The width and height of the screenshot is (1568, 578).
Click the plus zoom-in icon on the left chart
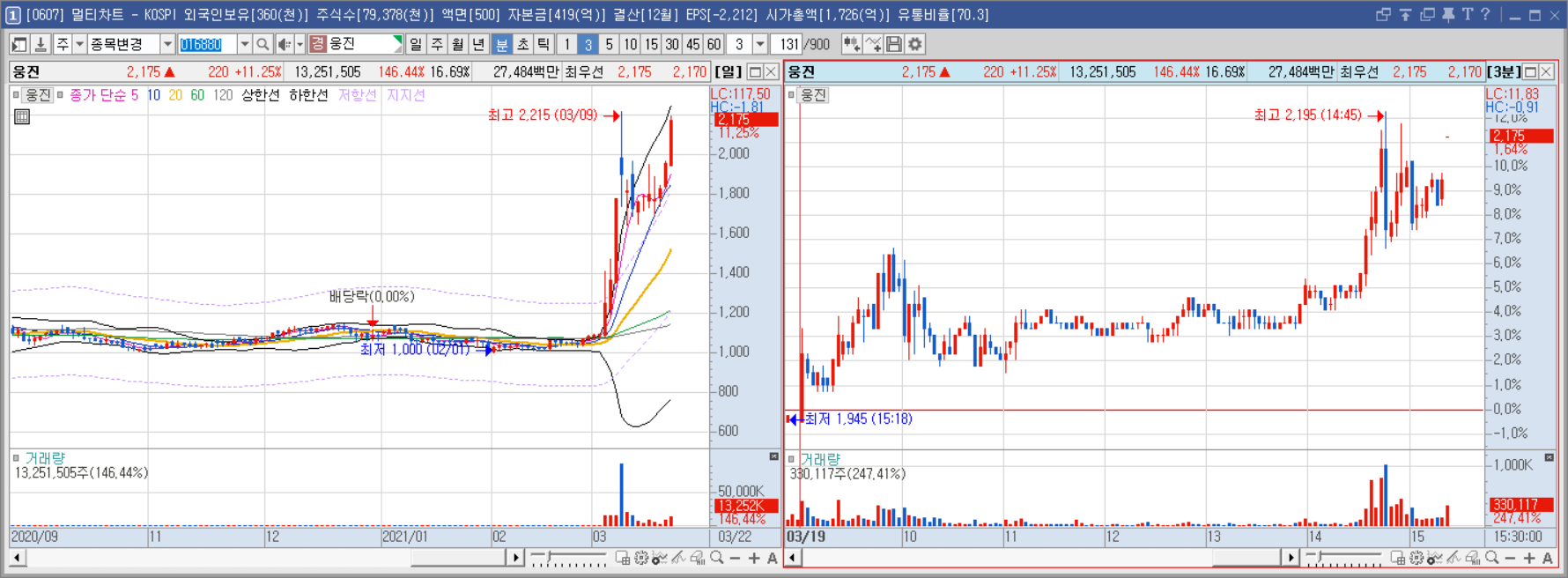coord(754,558)
